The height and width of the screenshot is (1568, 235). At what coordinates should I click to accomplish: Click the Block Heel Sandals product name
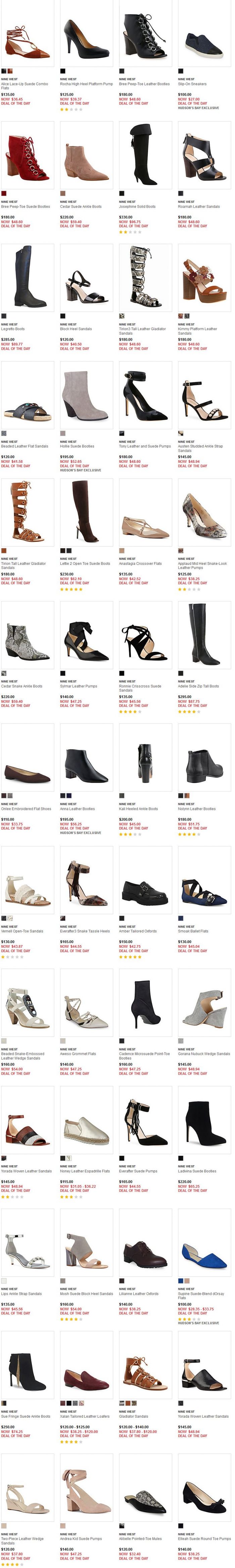(76, 329)
